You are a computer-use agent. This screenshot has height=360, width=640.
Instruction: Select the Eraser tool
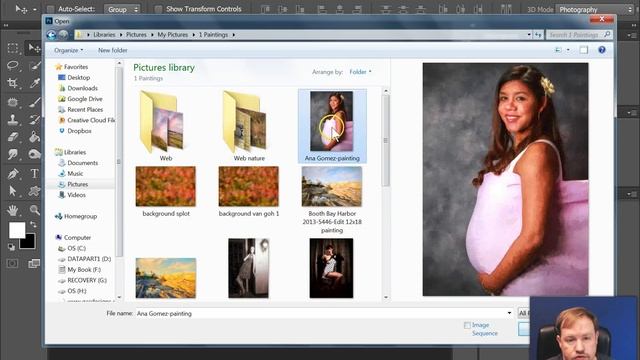(13, 137)
